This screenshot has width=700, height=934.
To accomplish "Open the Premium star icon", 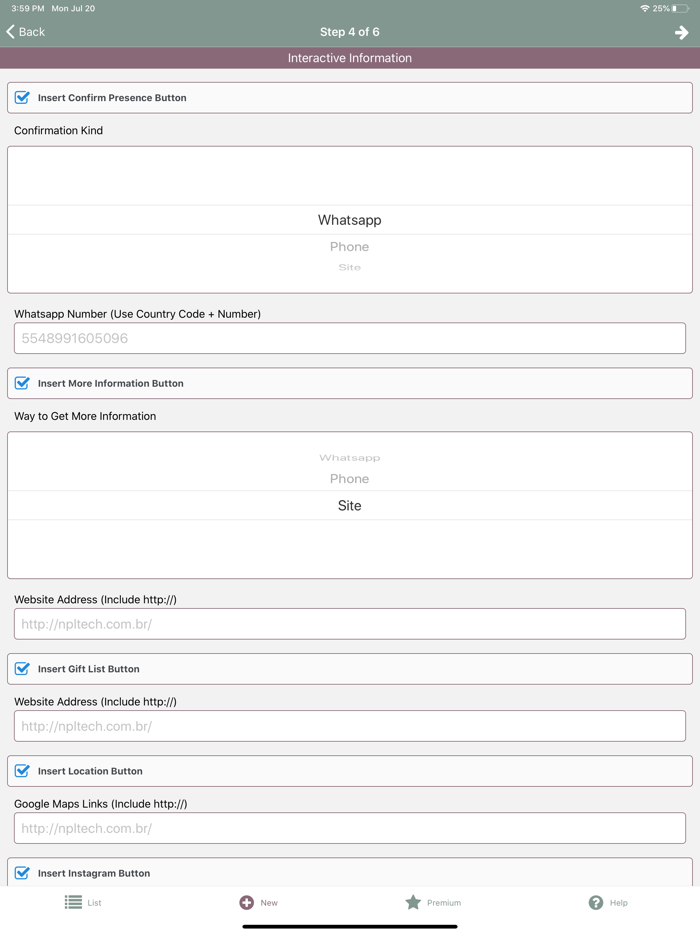I will [x=413, y=902].
